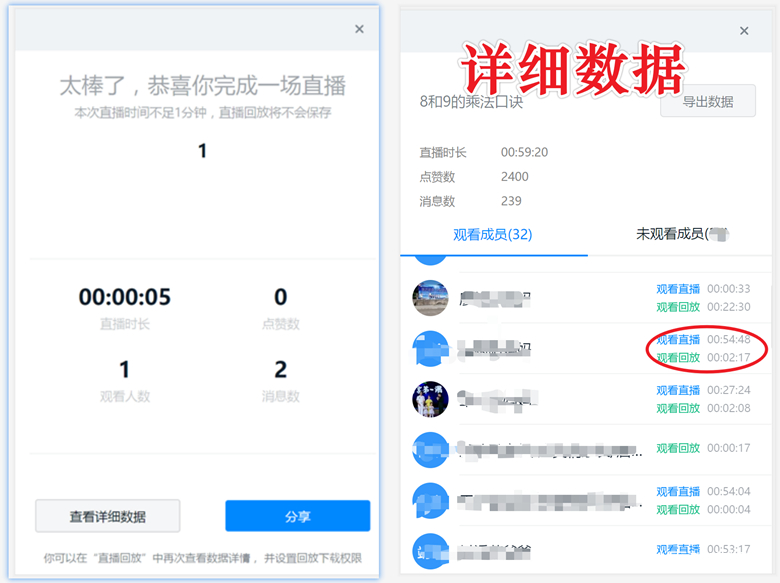Select the 消息数 value 239
The image size is (780, 583).
pos(511,201)
